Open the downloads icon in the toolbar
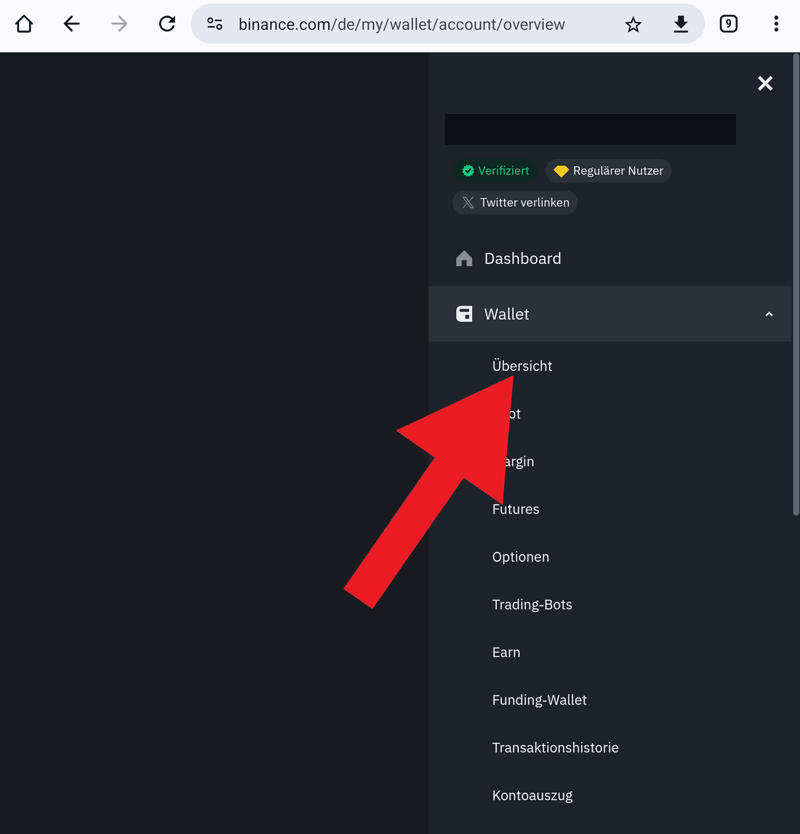Image resolution: width=800 pixels, height=834 pixels. coord(681,23)
